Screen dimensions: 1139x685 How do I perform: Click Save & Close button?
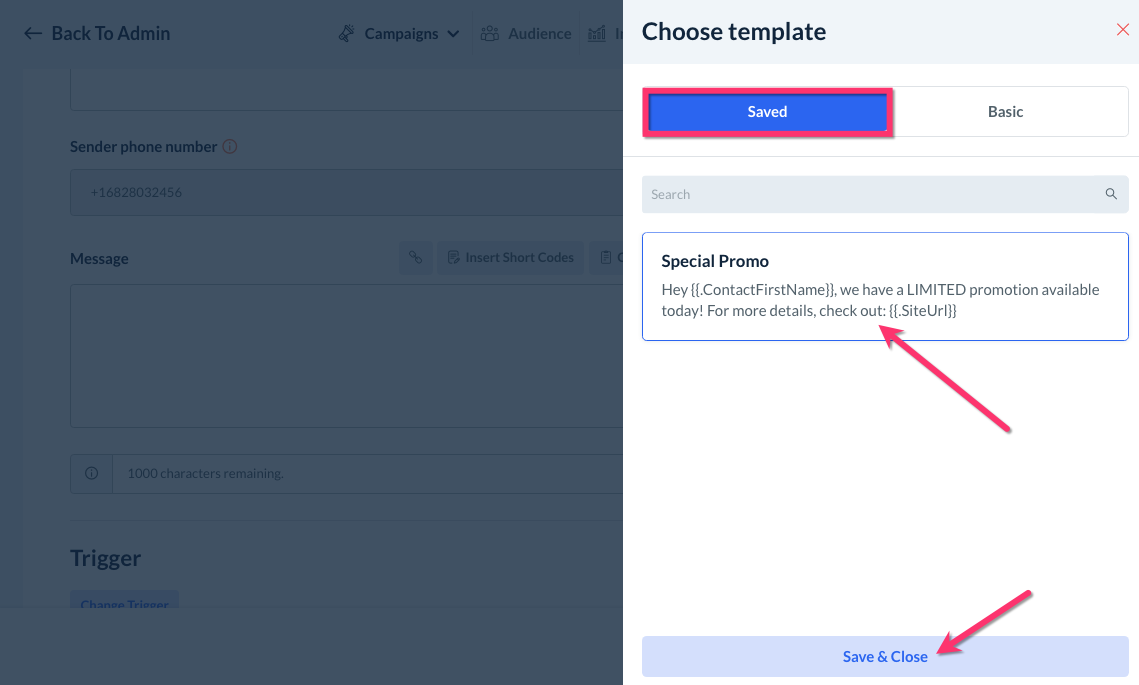coord(885,656)
